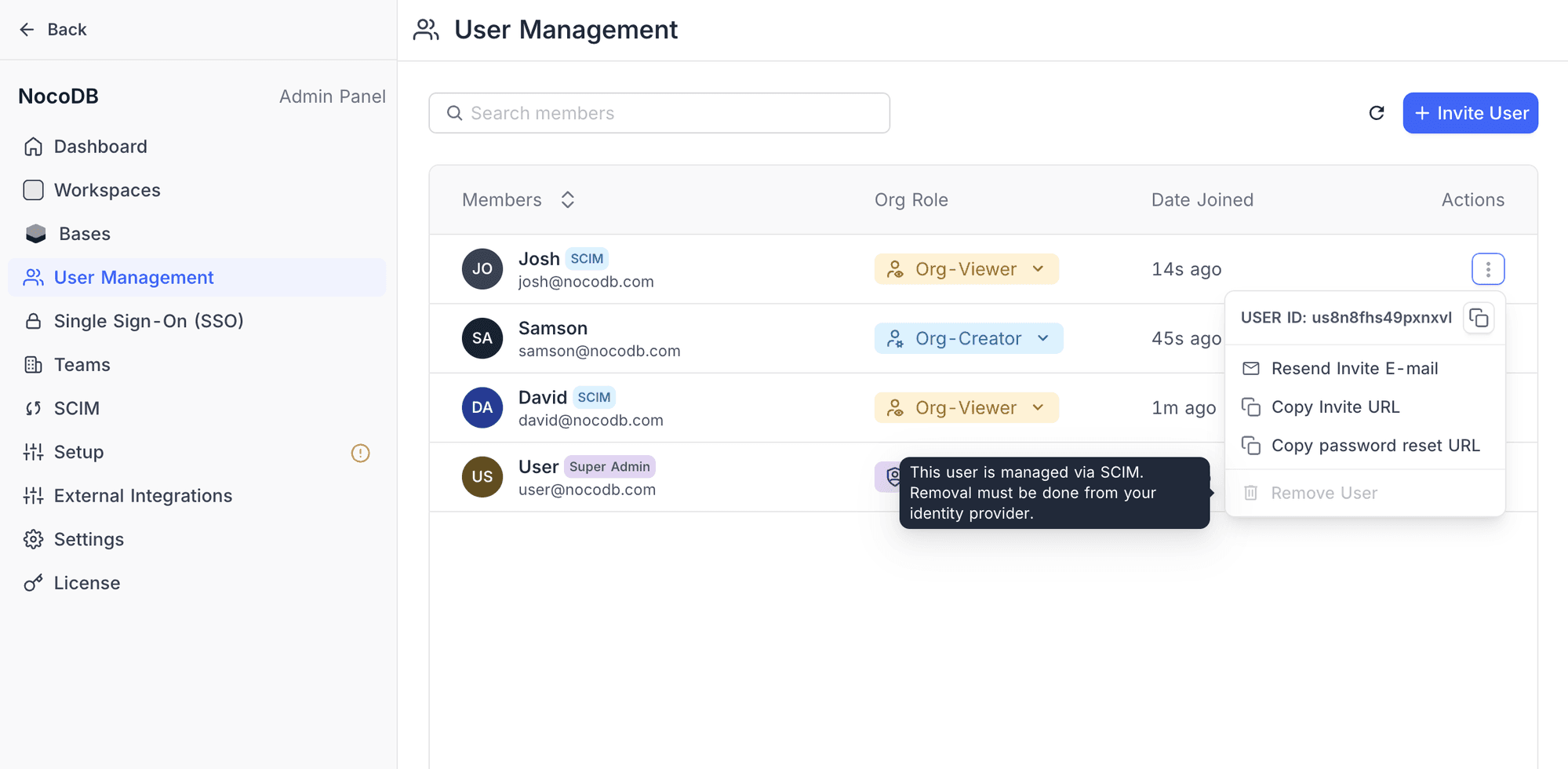Image resolution: width=1568 pixels, height=769 pixels.
Task: Go Back using the top-left link
Action: pos(52,29)
